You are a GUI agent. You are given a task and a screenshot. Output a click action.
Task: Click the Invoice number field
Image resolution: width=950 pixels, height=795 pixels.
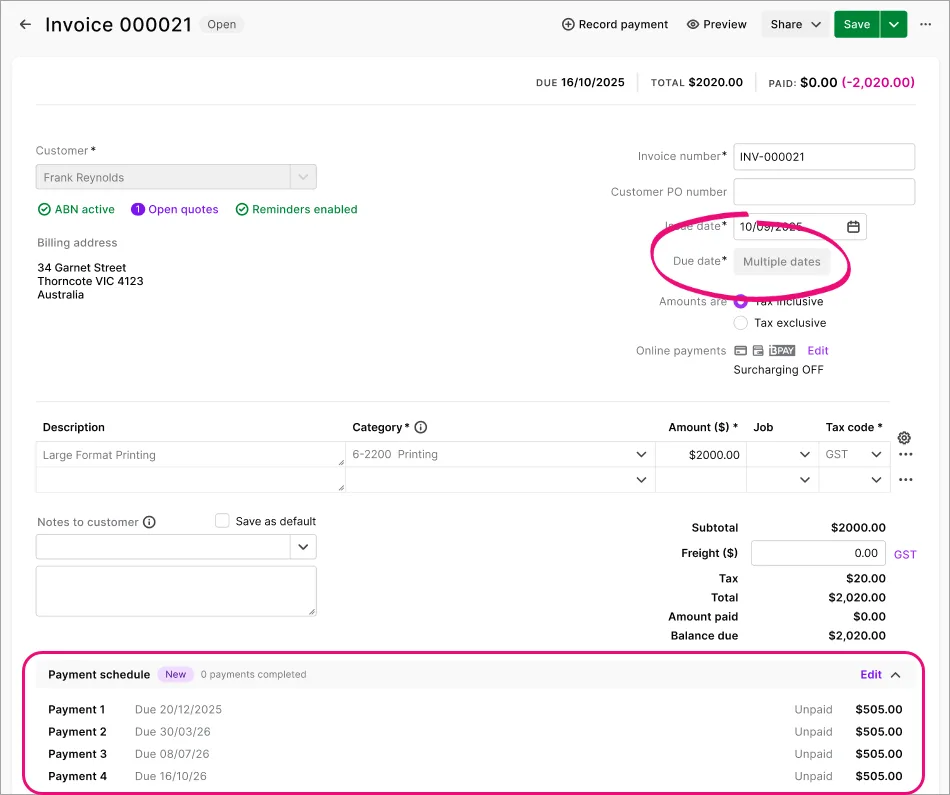tap(824, 157)
